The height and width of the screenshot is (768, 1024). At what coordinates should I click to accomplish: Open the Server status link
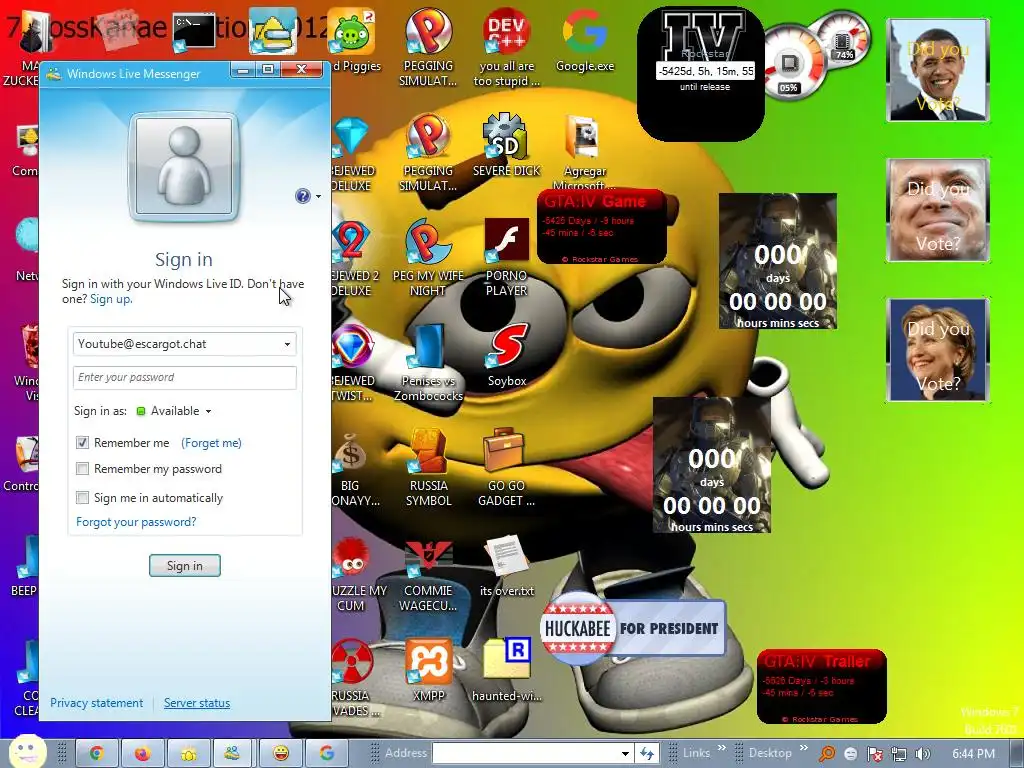pos(197,703)
